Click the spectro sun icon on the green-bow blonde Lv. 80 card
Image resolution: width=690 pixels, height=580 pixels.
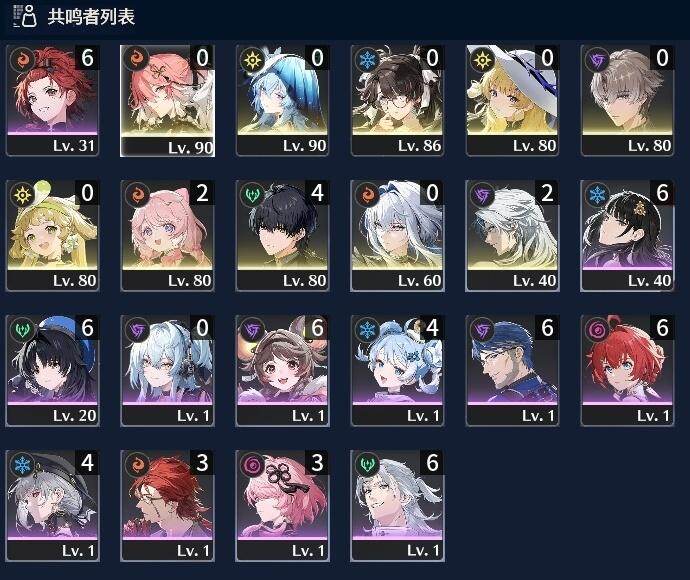click(x=22, y=194)
